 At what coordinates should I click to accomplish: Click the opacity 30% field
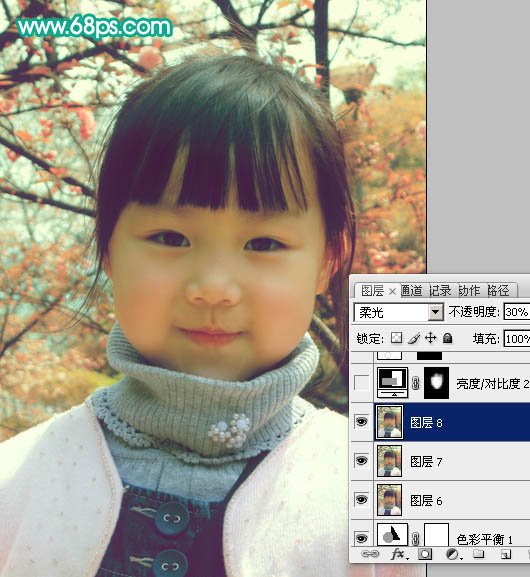(x=517, y=312)
